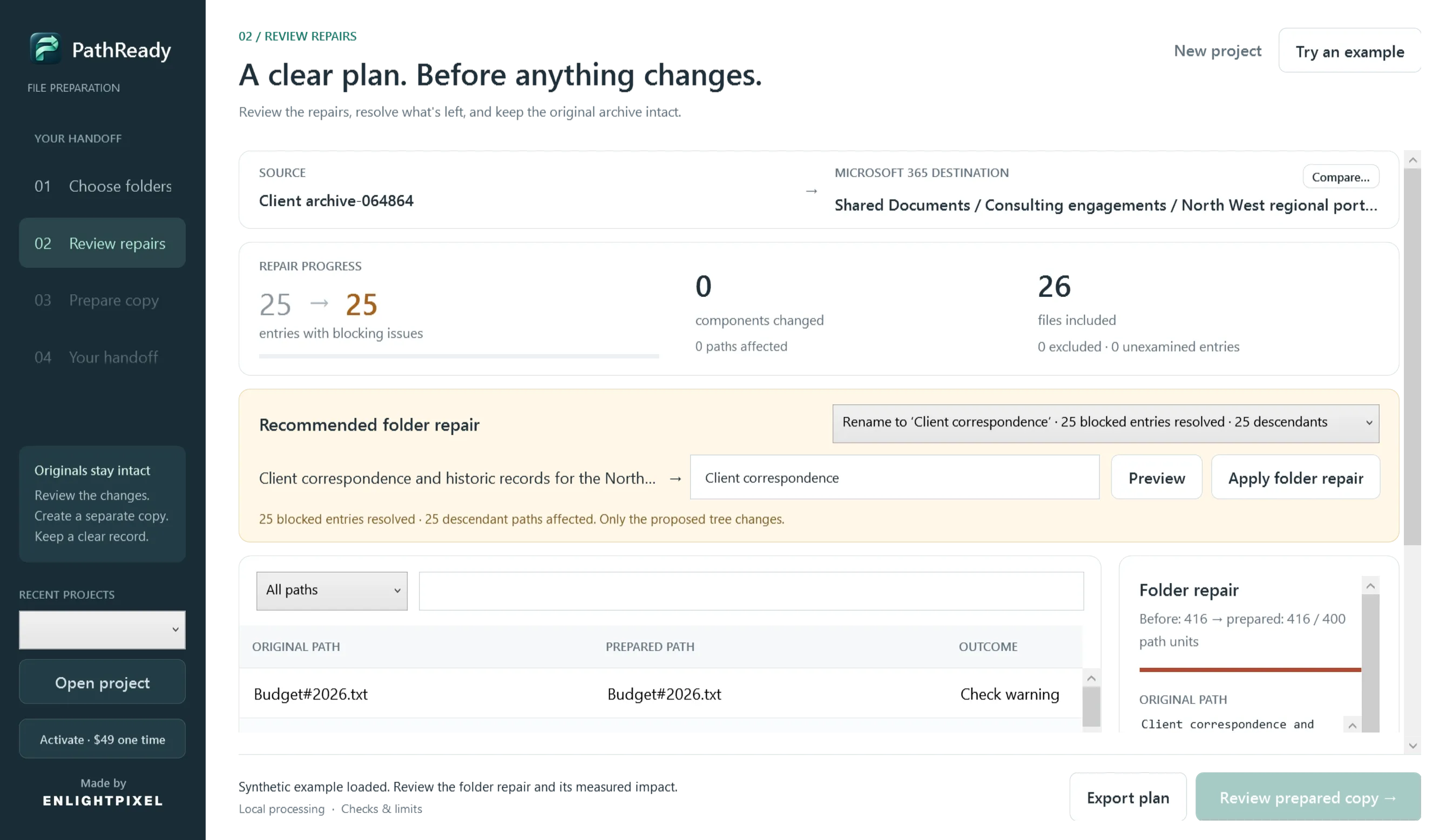Click the Open project button
The height and width of the screenshot is (840, 1453).
103,682
